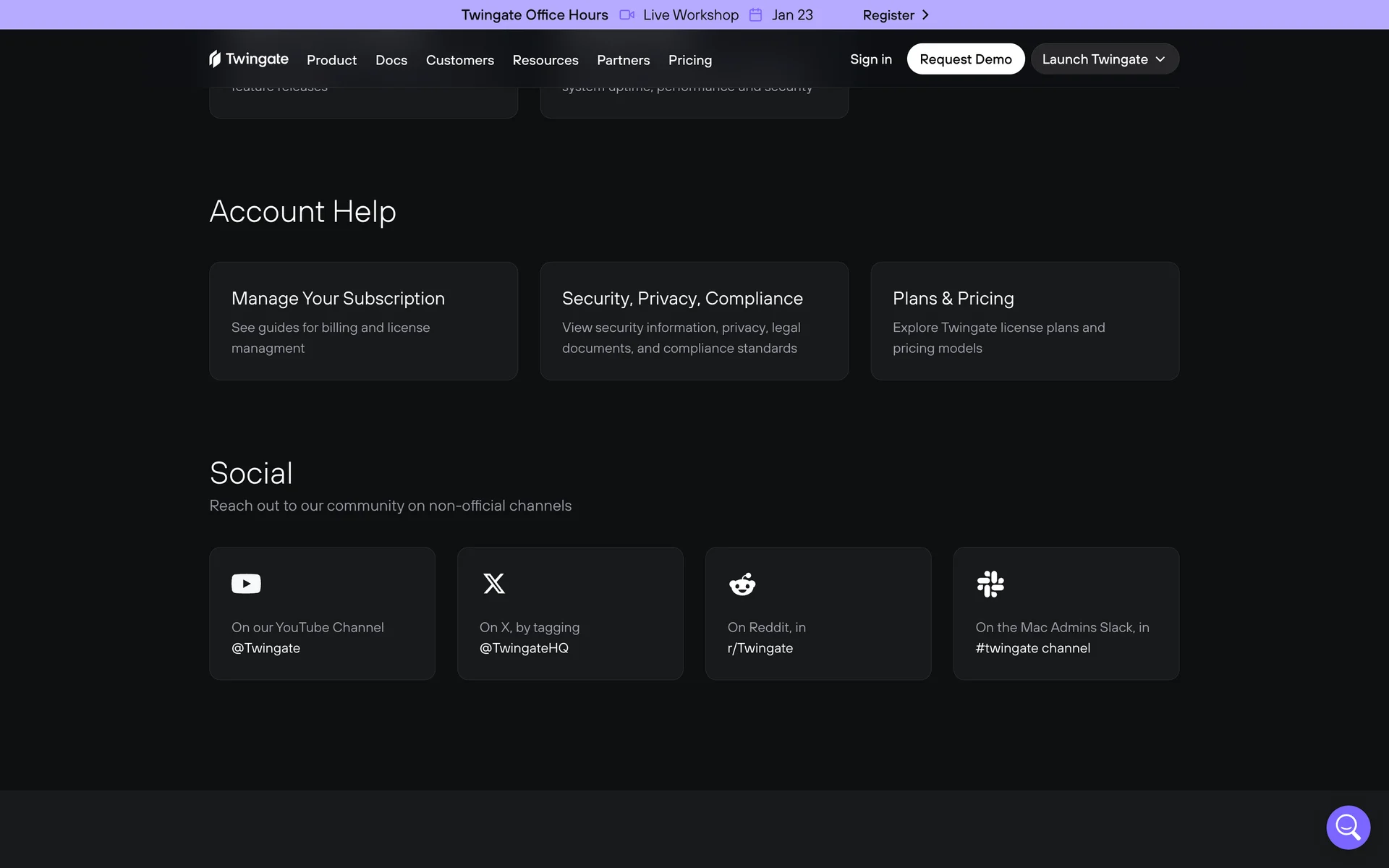The height and width of the screenshot is (868, 1389).
Task: Visit the r/Twingate Reddit link
Action: (x=760, y=648)
